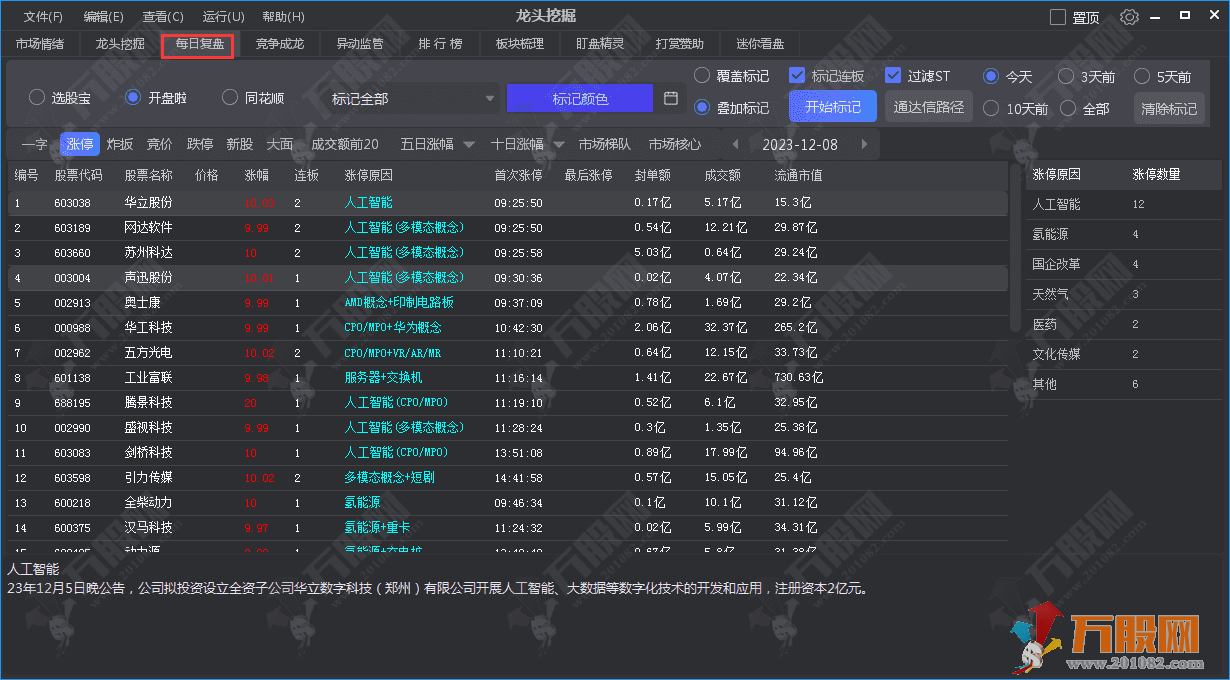Select row 引力传媒
1230x680 pixels.
tap(508, 477)
